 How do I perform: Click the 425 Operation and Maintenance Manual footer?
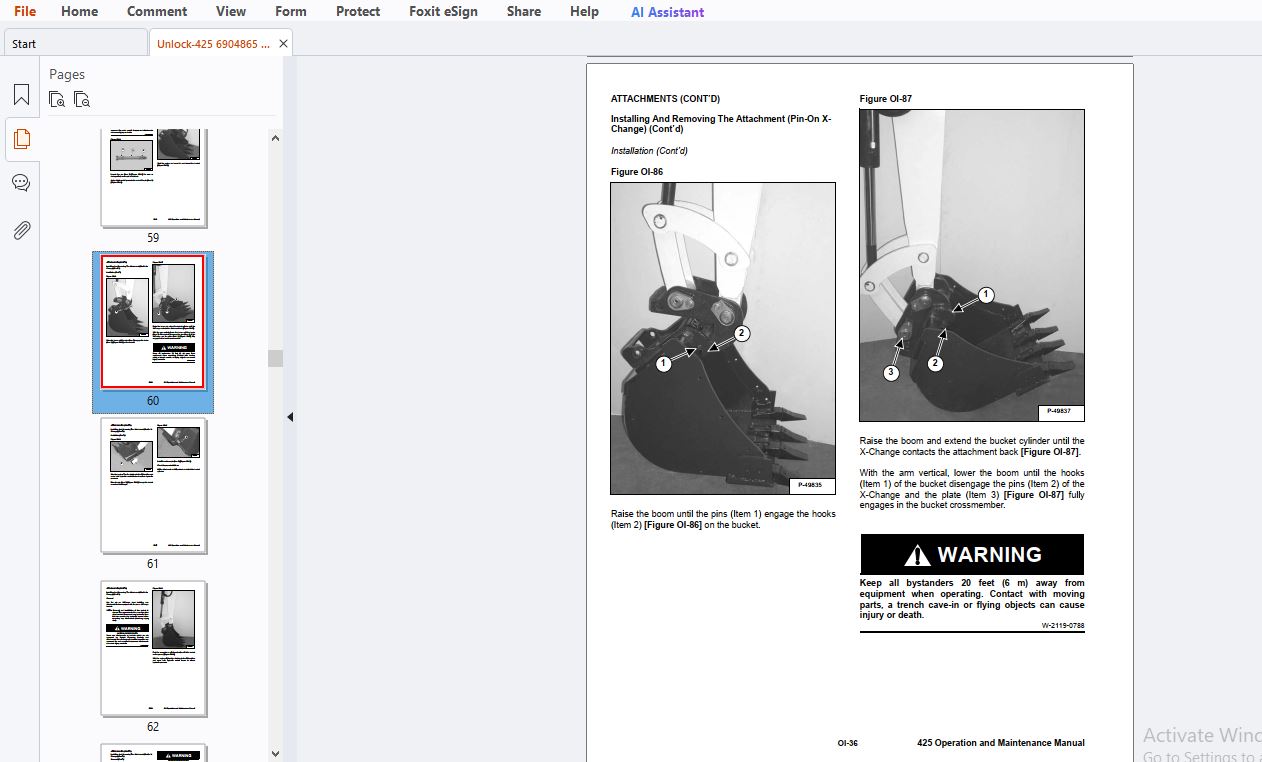1000,743
